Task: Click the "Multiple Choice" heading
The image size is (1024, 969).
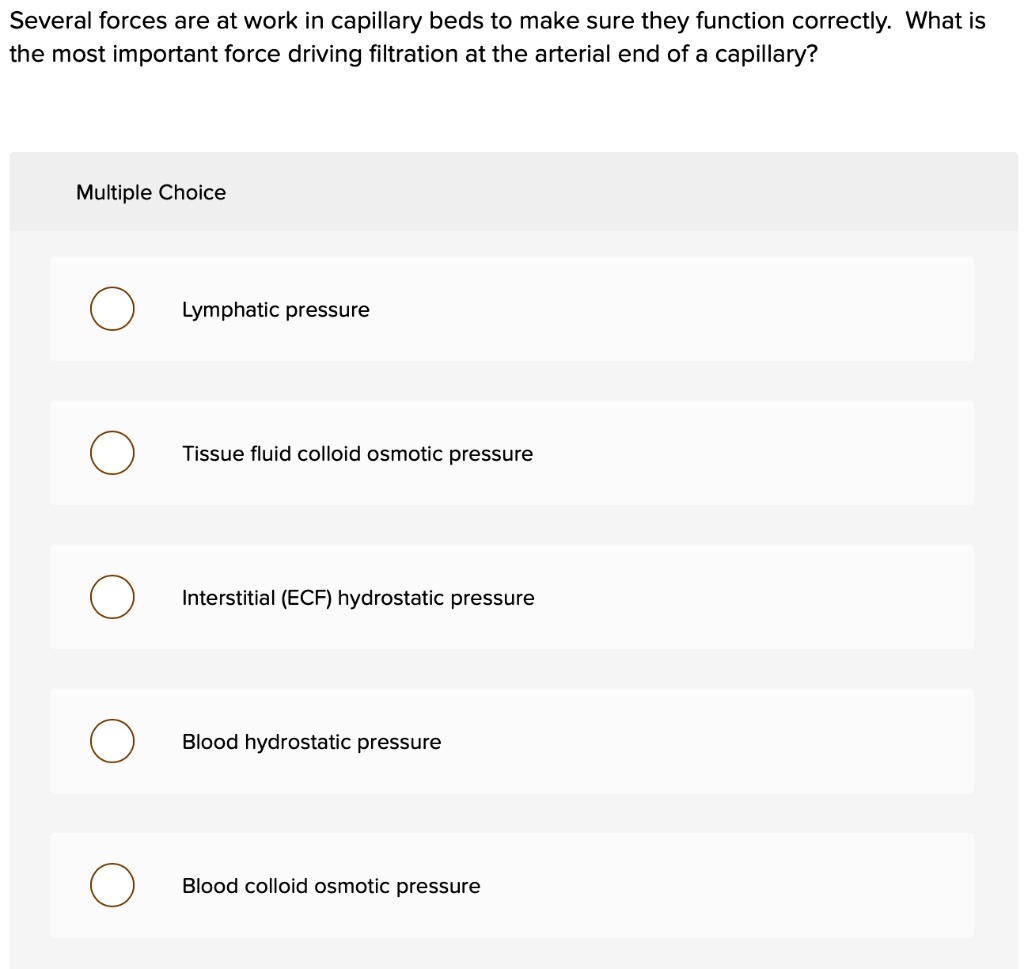Action: tap(151, 192)
